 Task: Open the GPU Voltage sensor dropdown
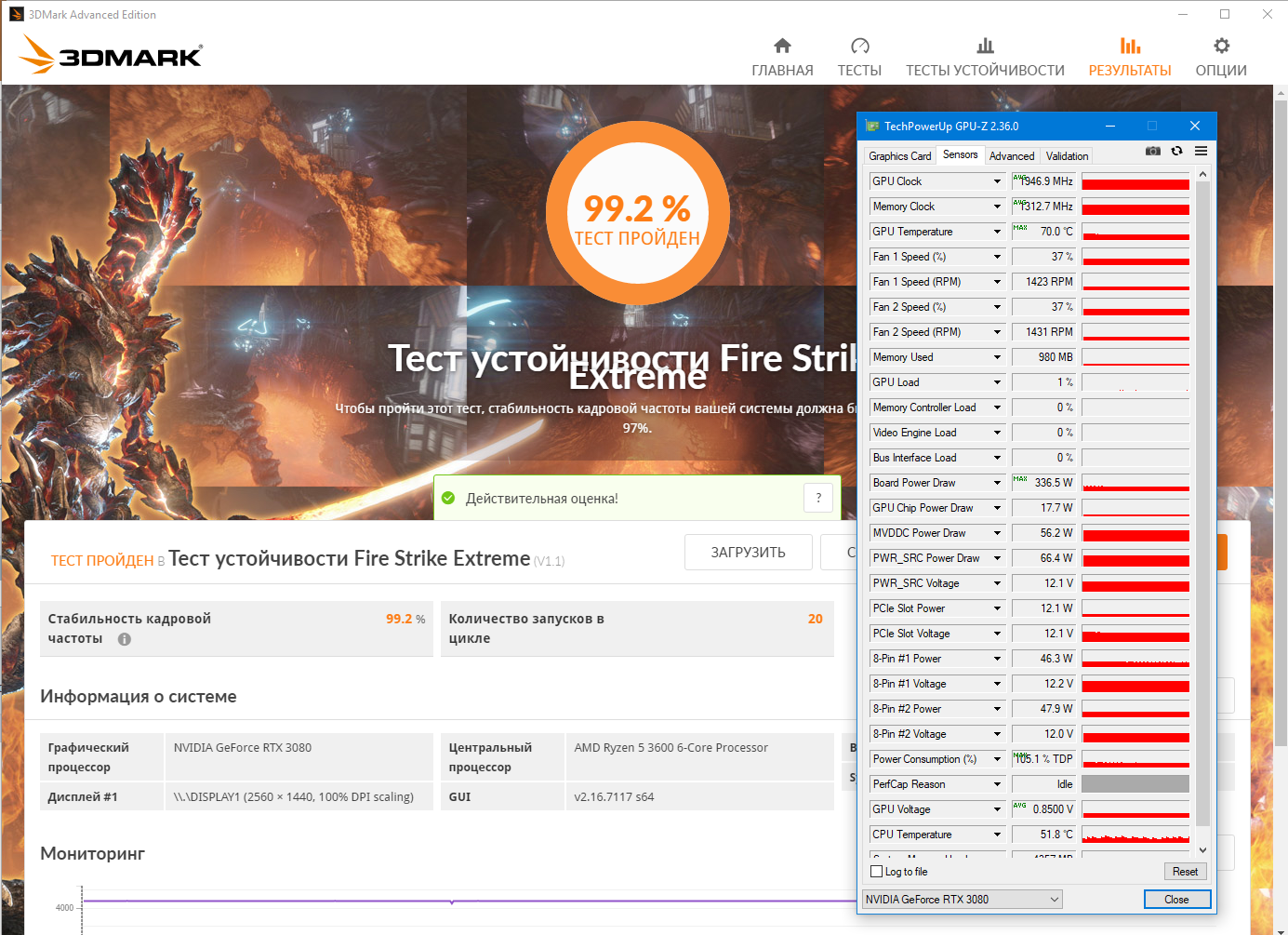coord(997,809)
